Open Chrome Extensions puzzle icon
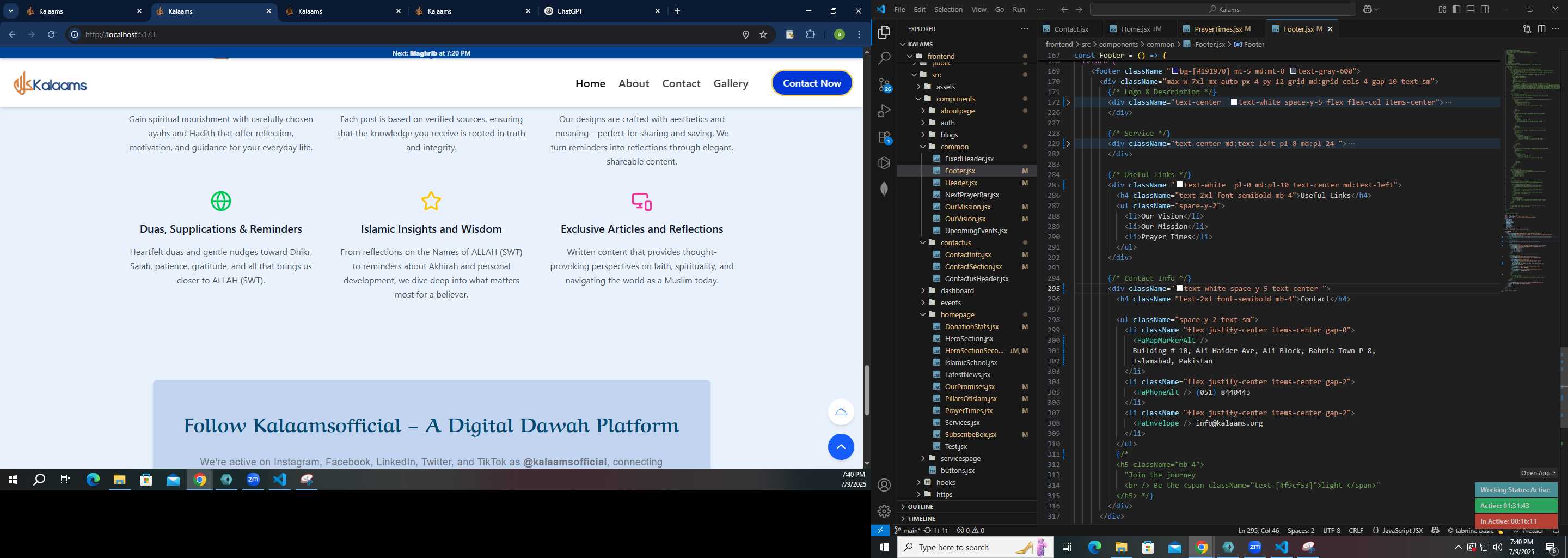The height and width of the screenshot is (558, 1568). [810, 34]
